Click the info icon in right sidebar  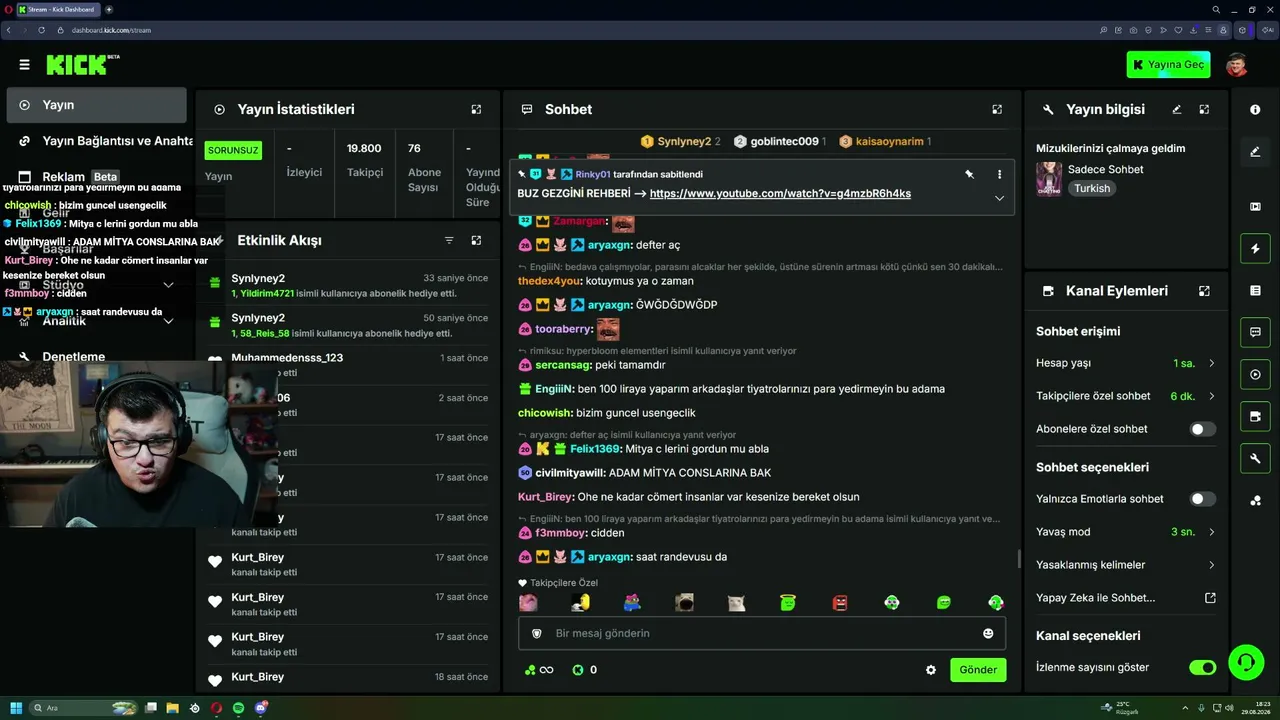click(x=1255, y=109)
